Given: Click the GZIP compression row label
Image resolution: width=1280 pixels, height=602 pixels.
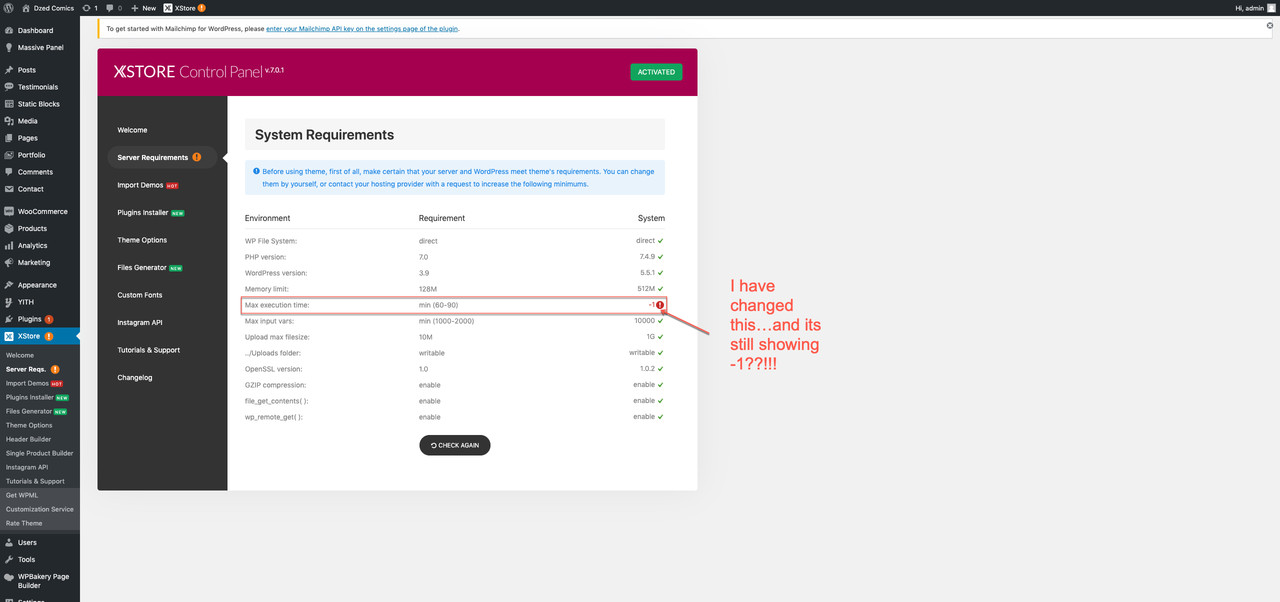Looking at the screenshot, I should (275, 385).
